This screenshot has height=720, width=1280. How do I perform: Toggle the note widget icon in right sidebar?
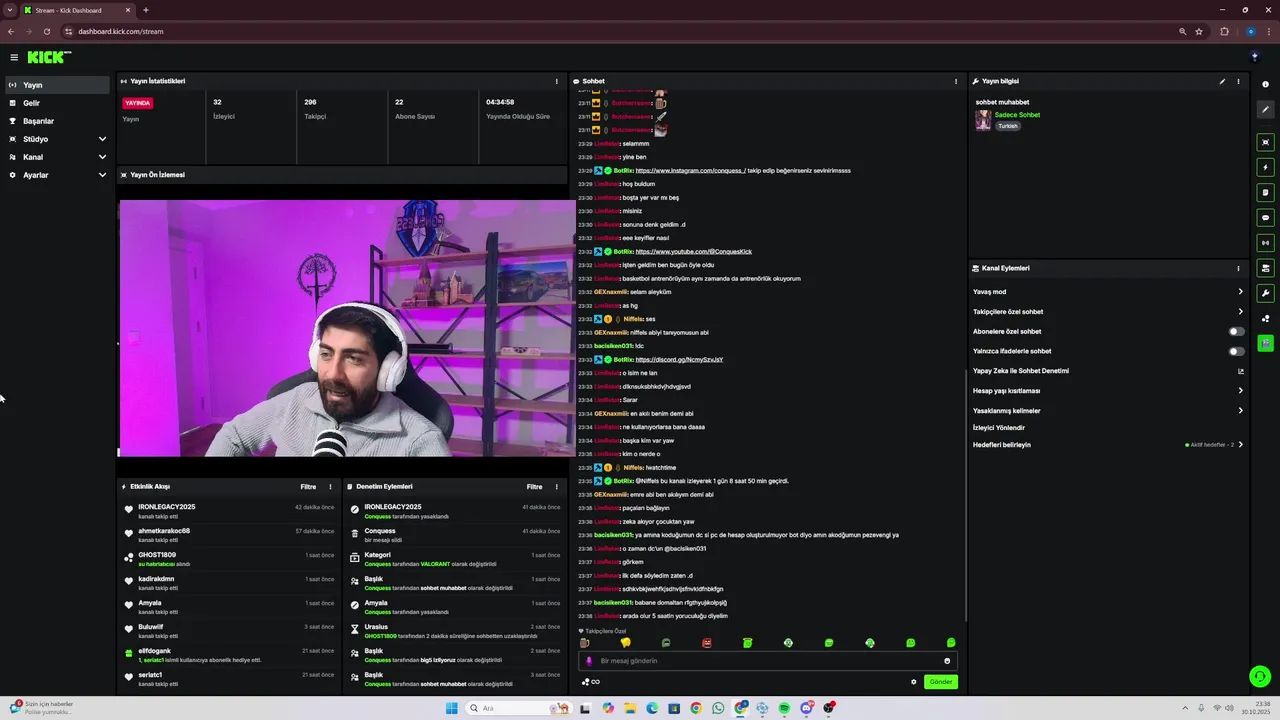pyautogui.click(x=1265, y=192)
